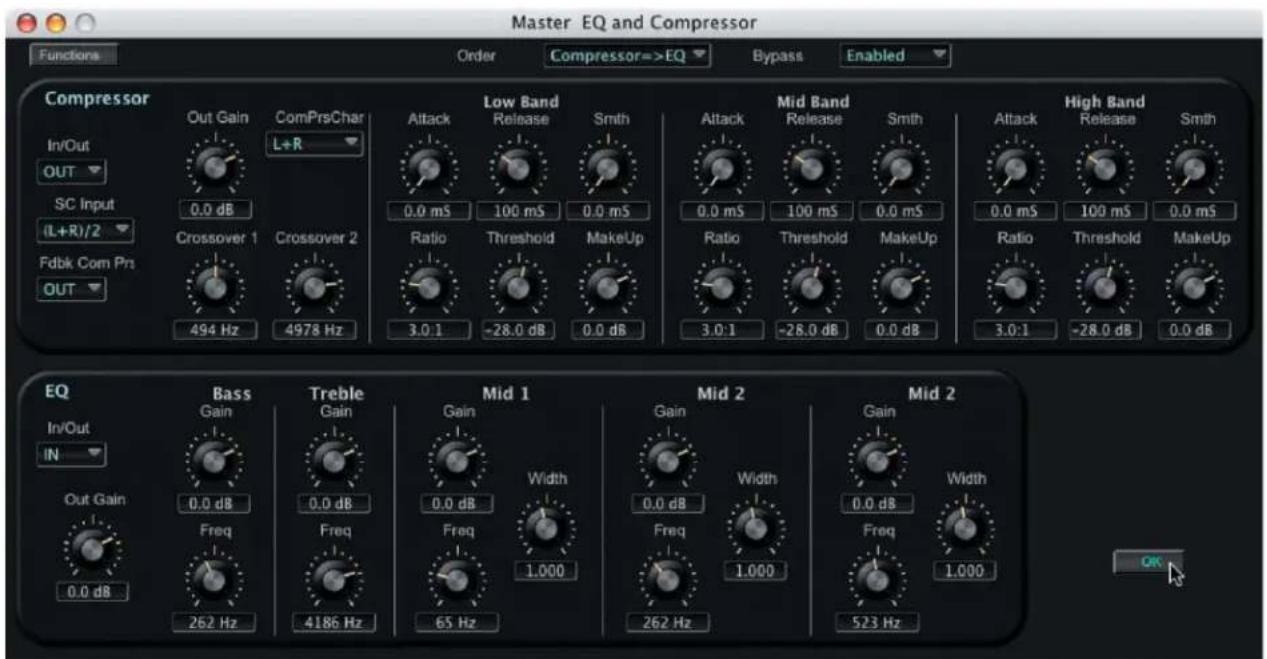Click the Treble Freq field 4186 Hz

click(x=335, y=623)
